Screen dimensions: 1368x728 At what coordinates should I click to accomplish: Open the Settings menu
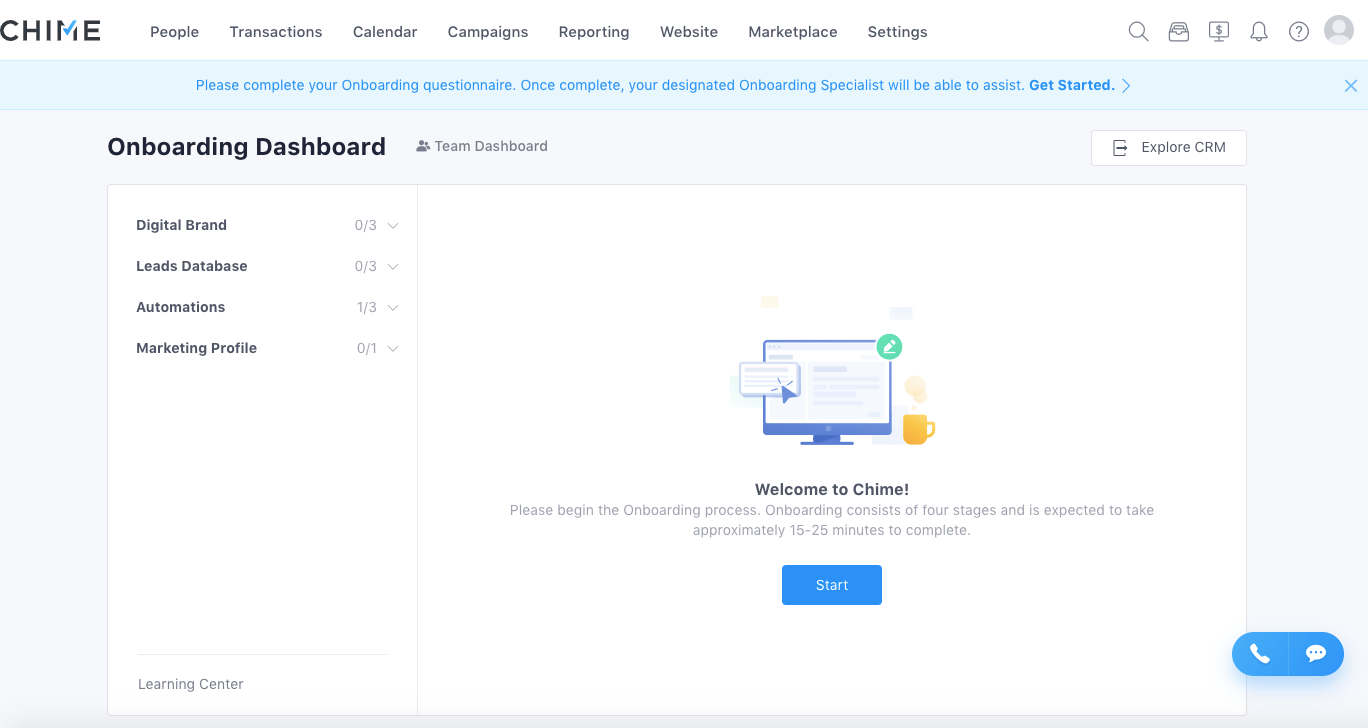tap(898, 32)
